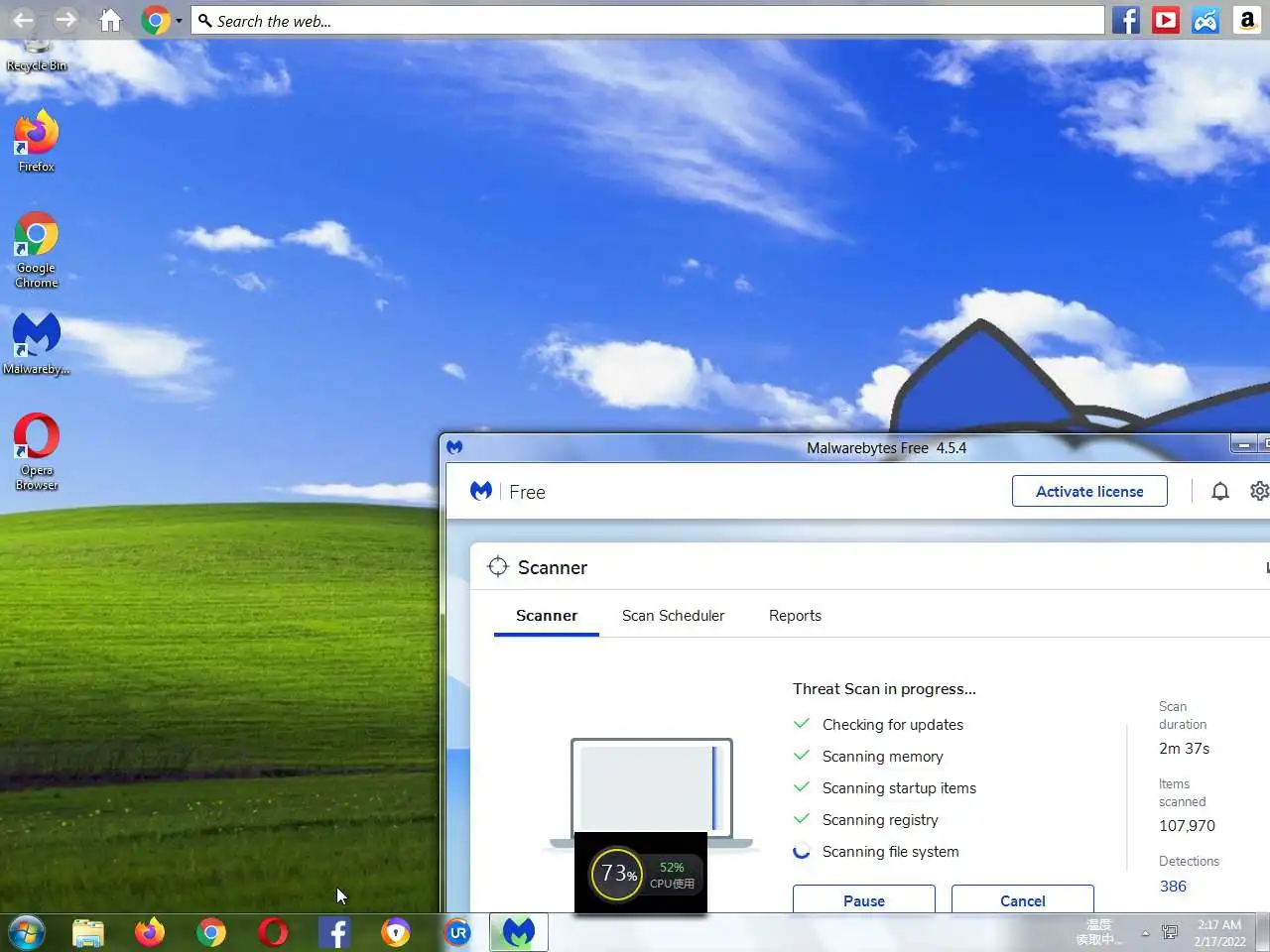Open Malwarebytes settings gear
The image size is (1270, 952).
coord(1259,491)
